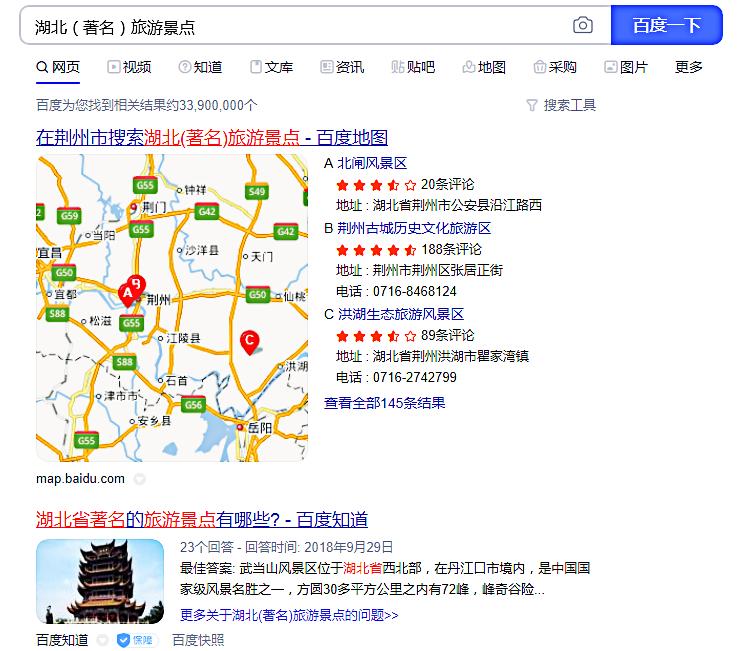
Task: Click address 荆州市荆州区张居正街
Action: click(x=438, y=271)
